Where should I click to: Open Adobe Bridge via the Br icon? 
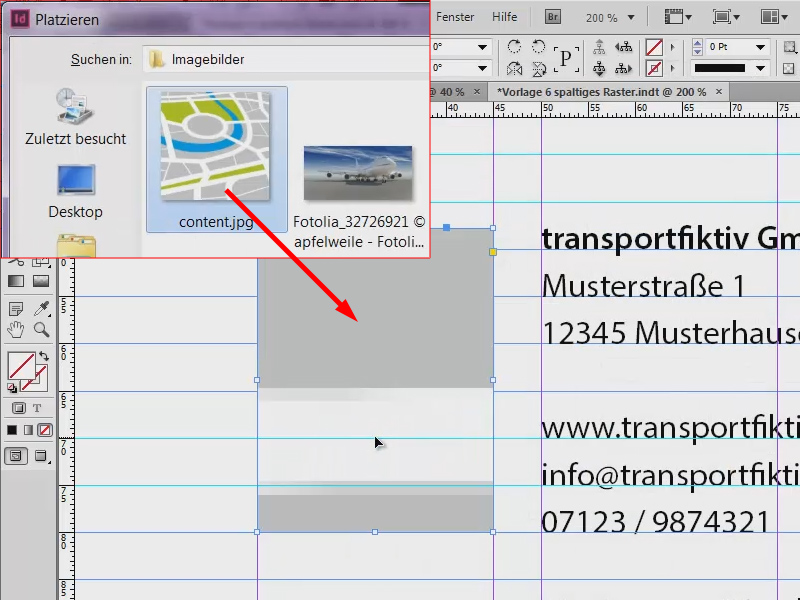click(552, 17)
